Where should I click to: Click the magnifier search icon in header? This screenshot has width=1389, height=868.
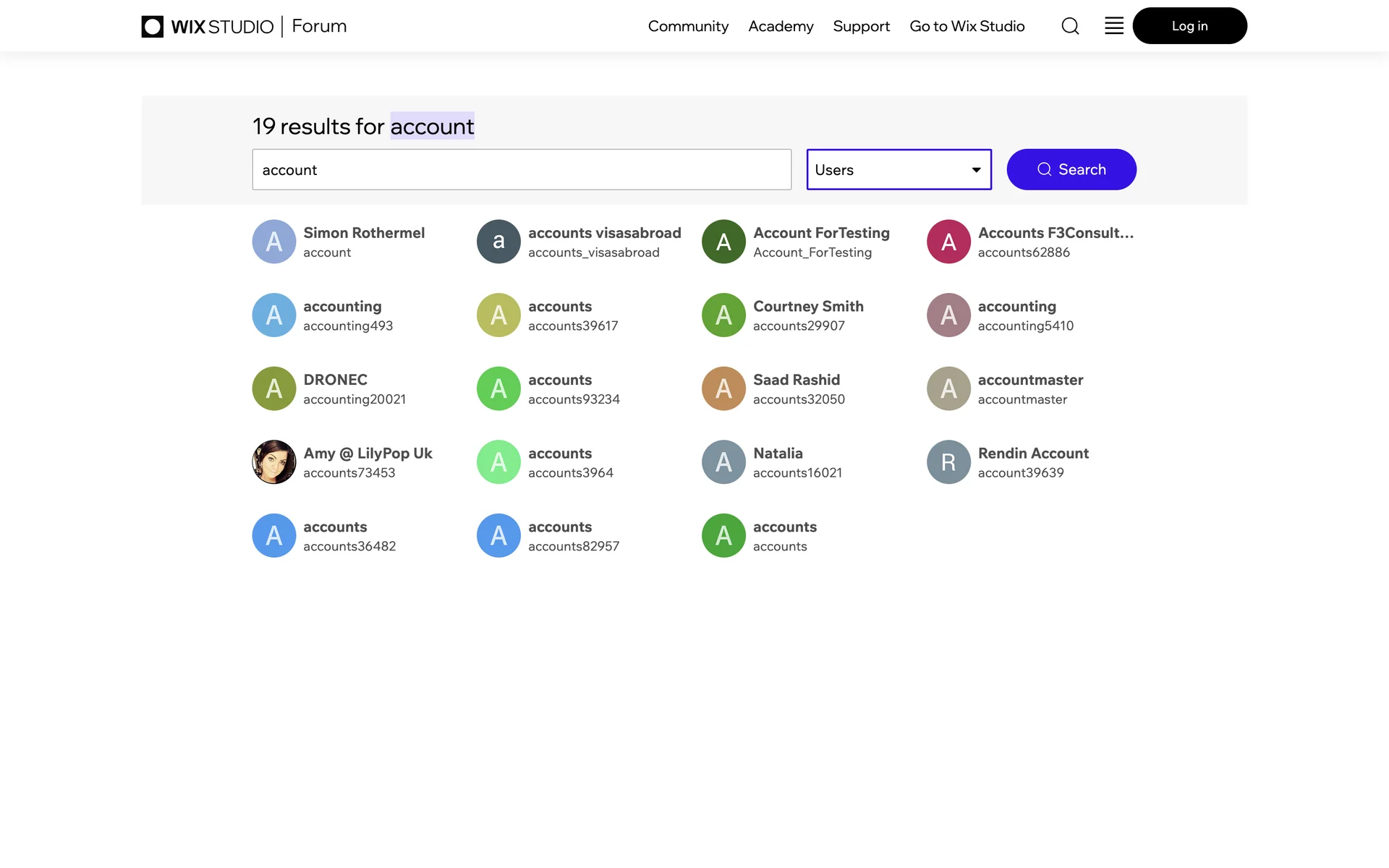click(1070, 26)
